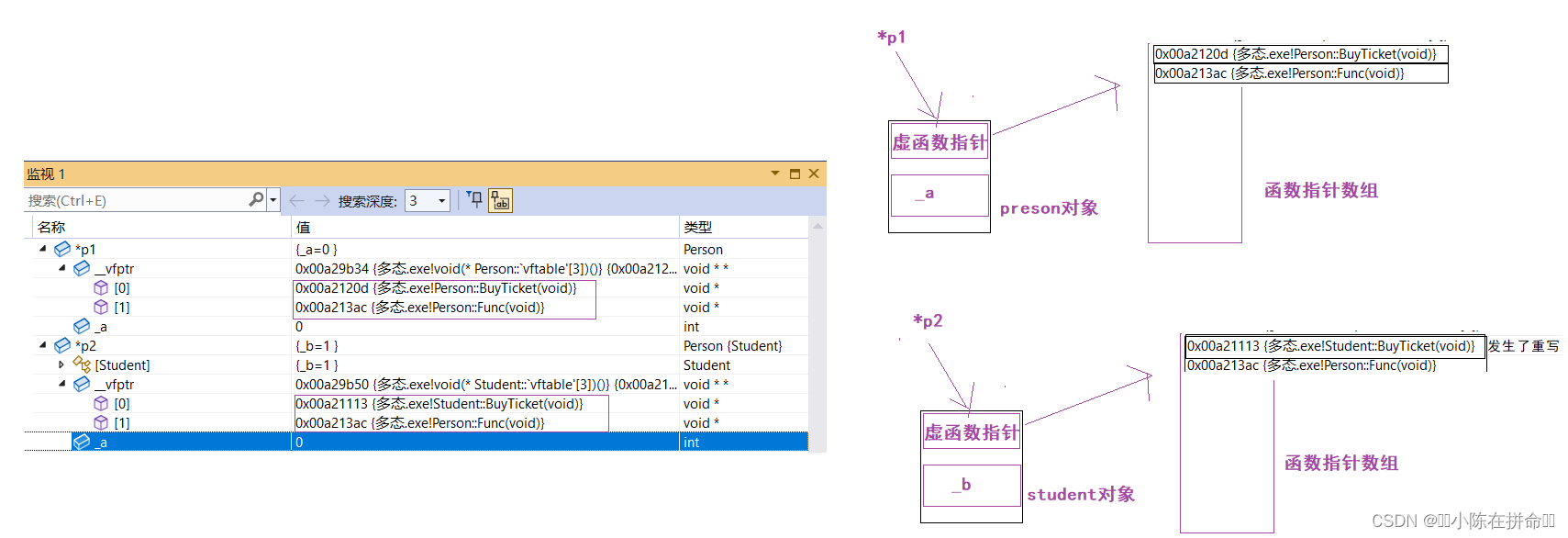Image resolution: width=1568 pixels, height=538 pixels.
Task: Open the 搜索深度 dropdown showing 3
Action: pyautogui.click(x=441, y=200)
